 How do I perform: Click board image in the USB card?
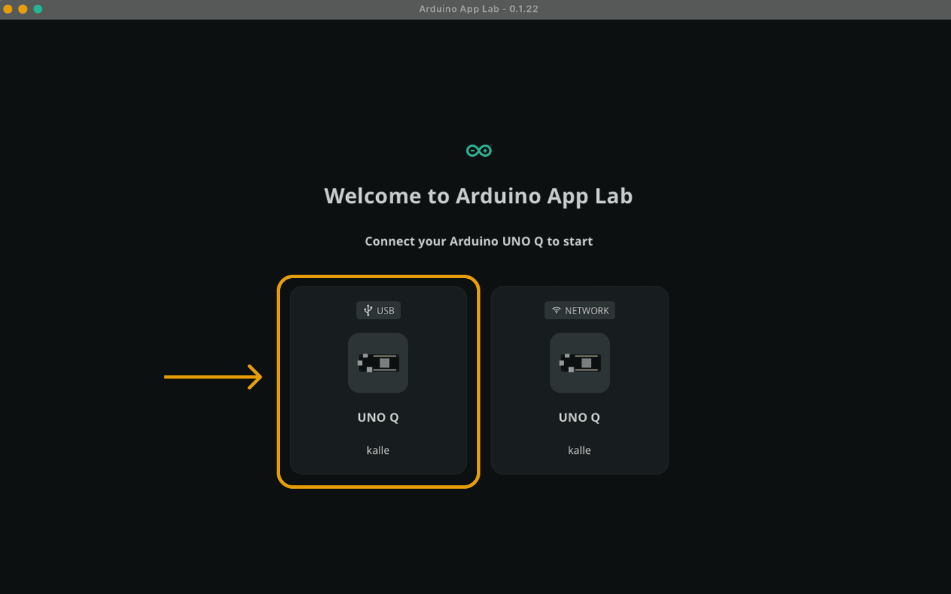click(x=378, y=362)
